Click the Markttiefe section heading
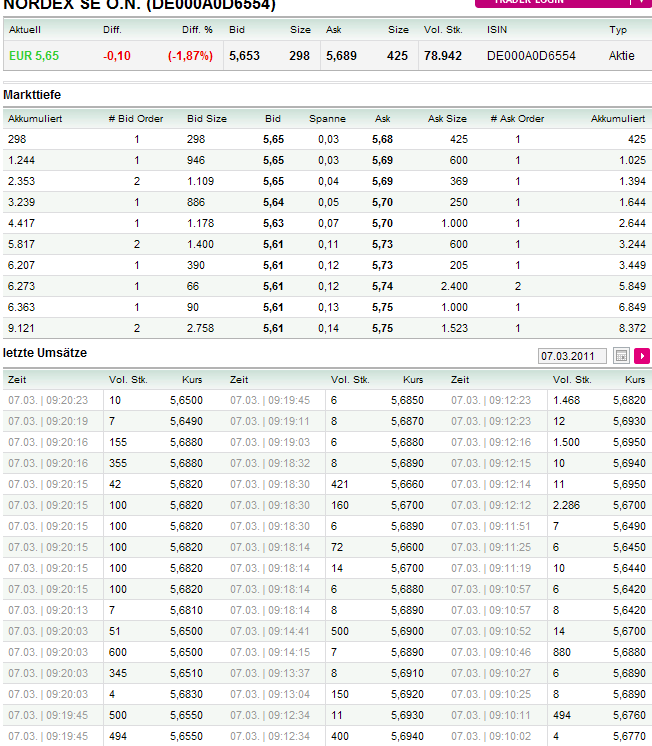 coord(32,95)
